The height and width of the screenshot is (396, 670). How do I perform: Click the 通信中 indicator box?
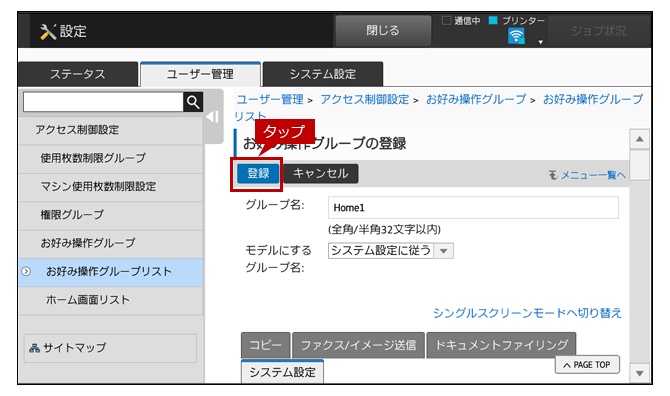[446, 21]
